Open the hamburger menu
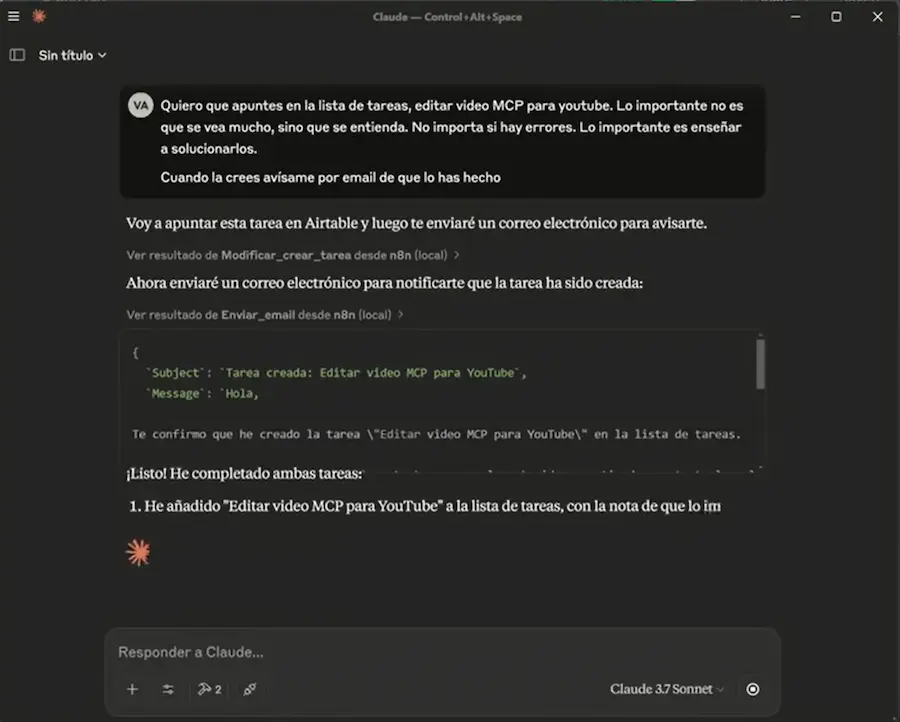Image resolution: width=900 pixels, height=722 pixels. (14, 16)
